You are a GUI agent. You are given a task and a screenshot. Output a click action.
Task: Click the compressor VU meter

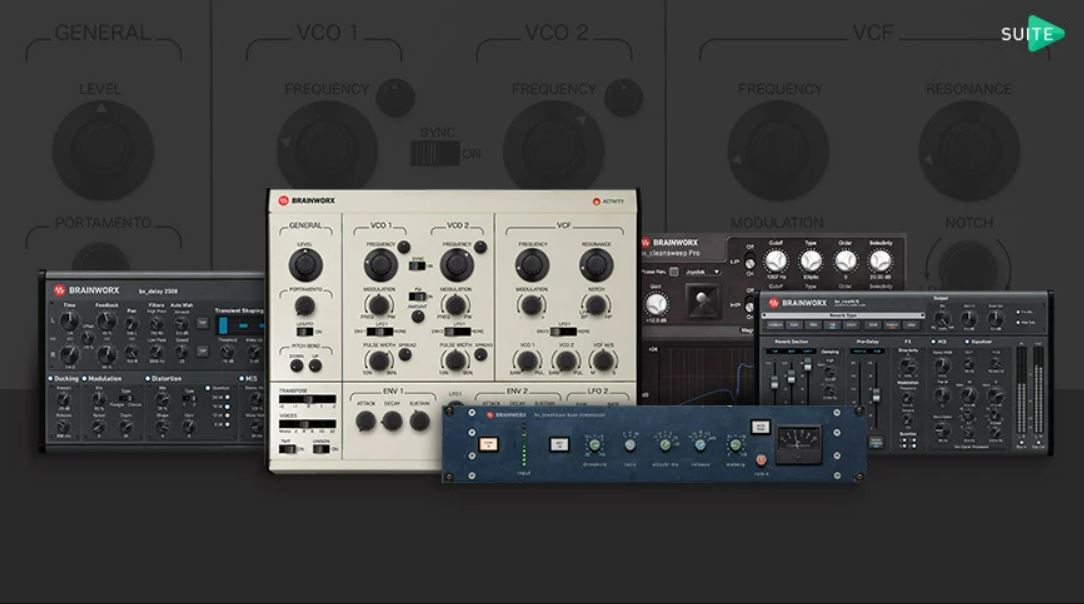pyautogui.click(x=799, y=442)
